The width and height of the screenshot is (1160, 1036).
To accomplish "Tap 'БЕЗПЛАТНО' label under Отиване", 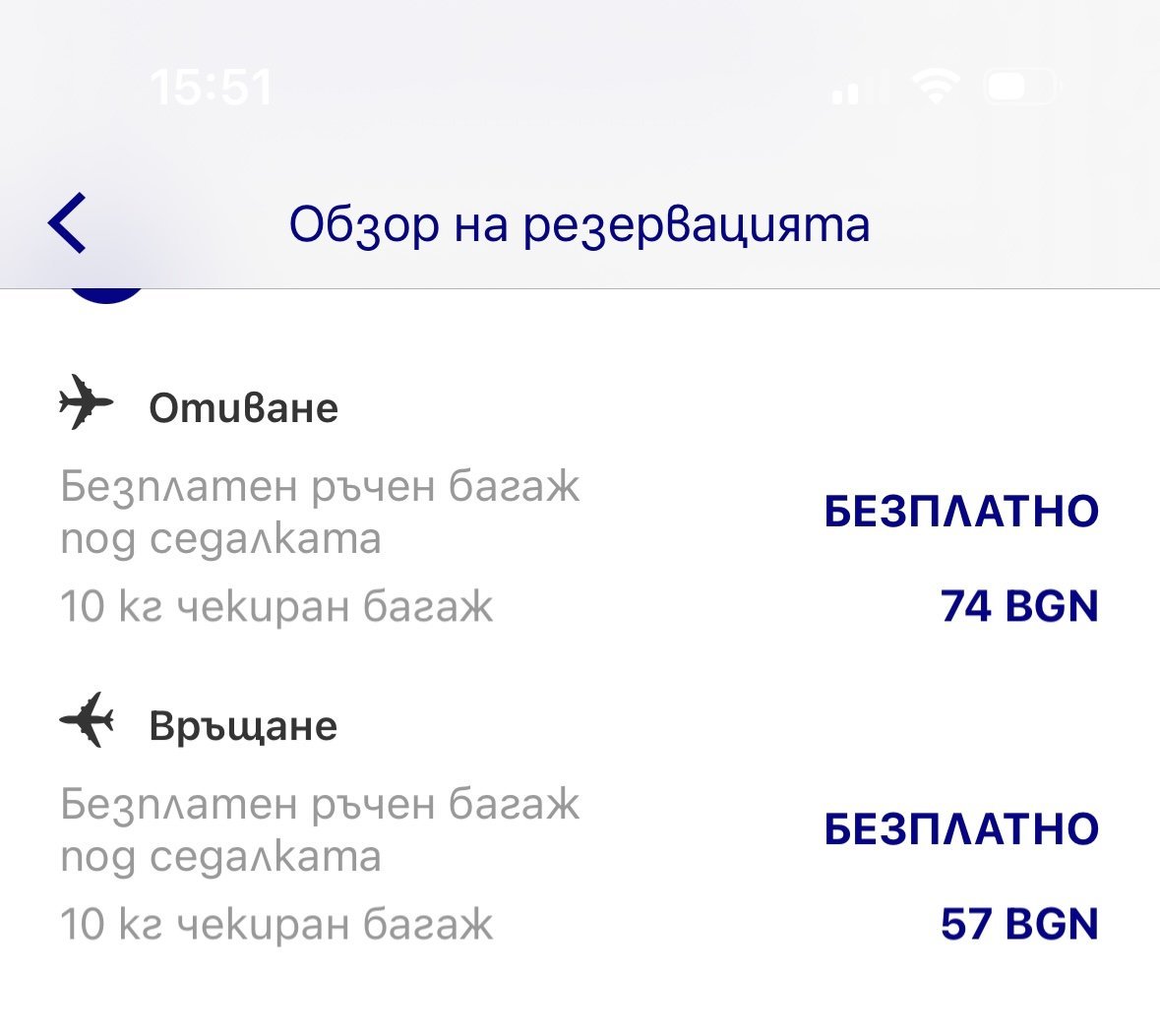I will click(960, 512).
